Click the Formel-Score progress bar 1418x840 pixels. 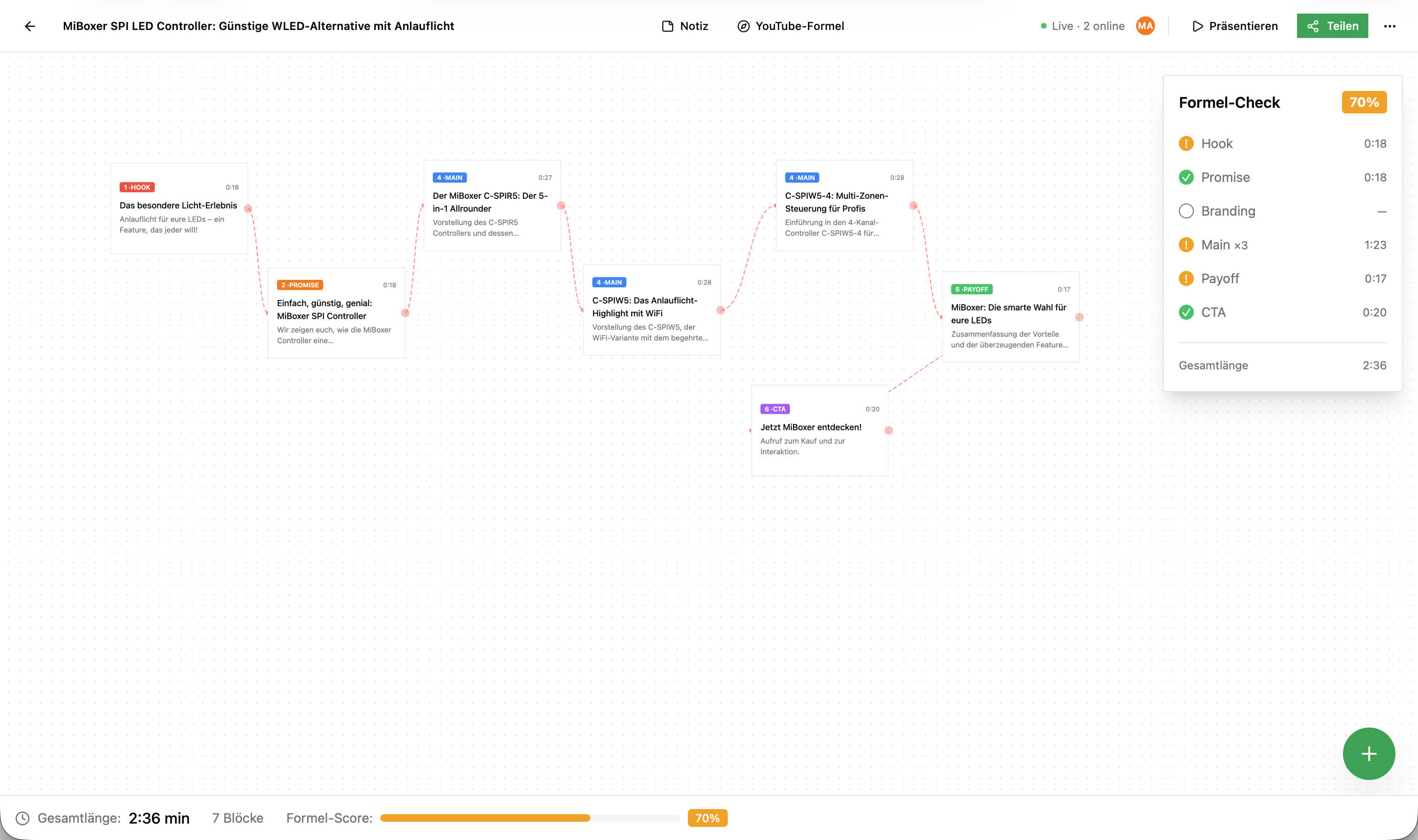pyautogui.click(x=530, y=818)
